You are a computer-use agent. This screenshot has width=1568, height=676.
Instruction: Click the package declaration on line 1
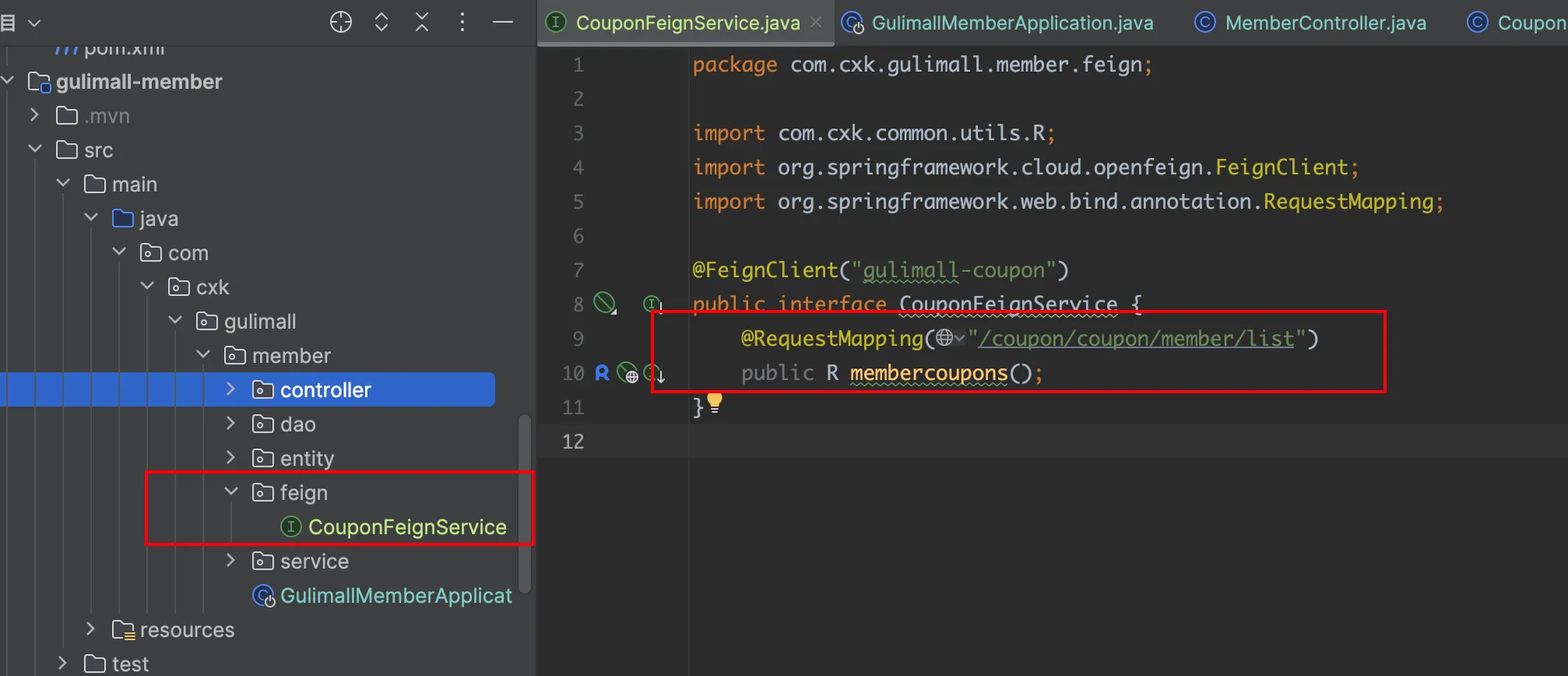922,65
